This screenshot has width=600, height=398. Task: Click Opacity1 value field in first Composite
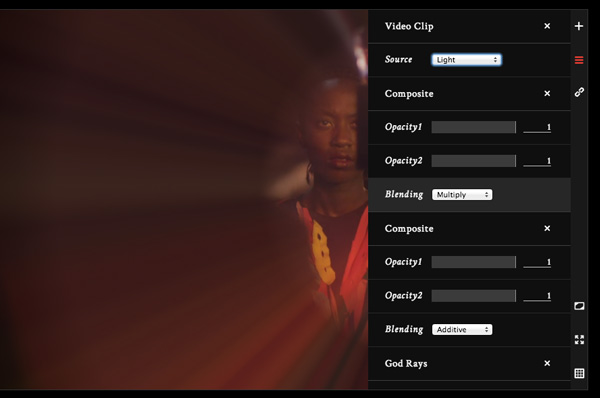(x=537, y=127)
